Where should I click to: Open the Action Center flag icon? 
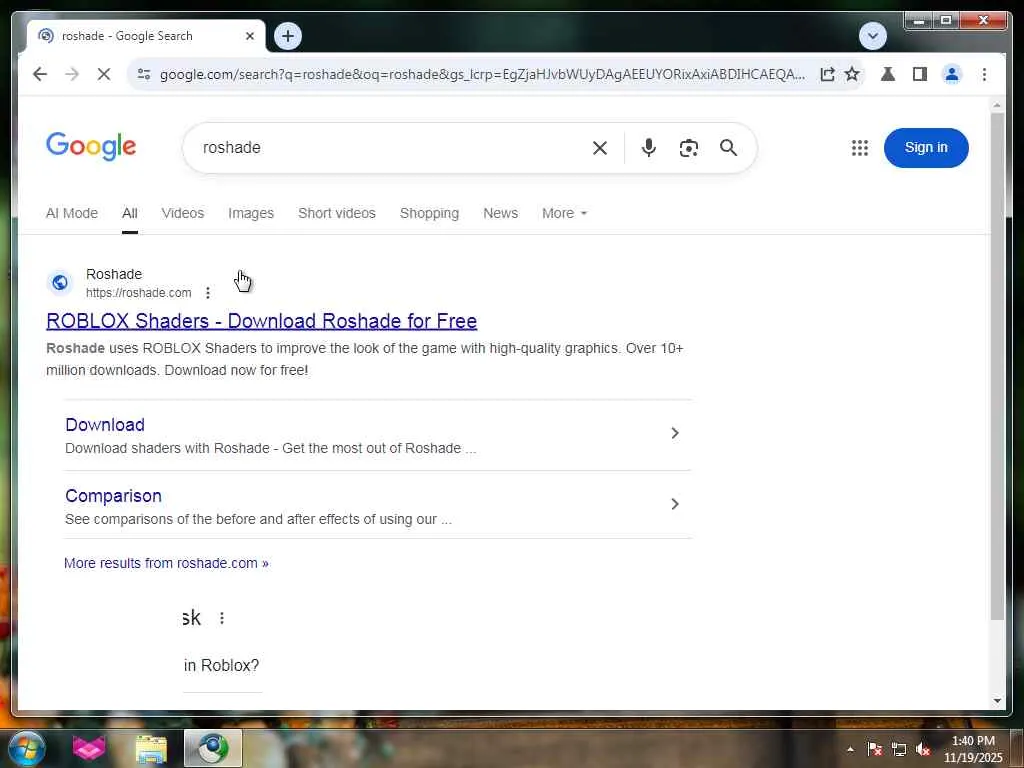coord(874,749)
